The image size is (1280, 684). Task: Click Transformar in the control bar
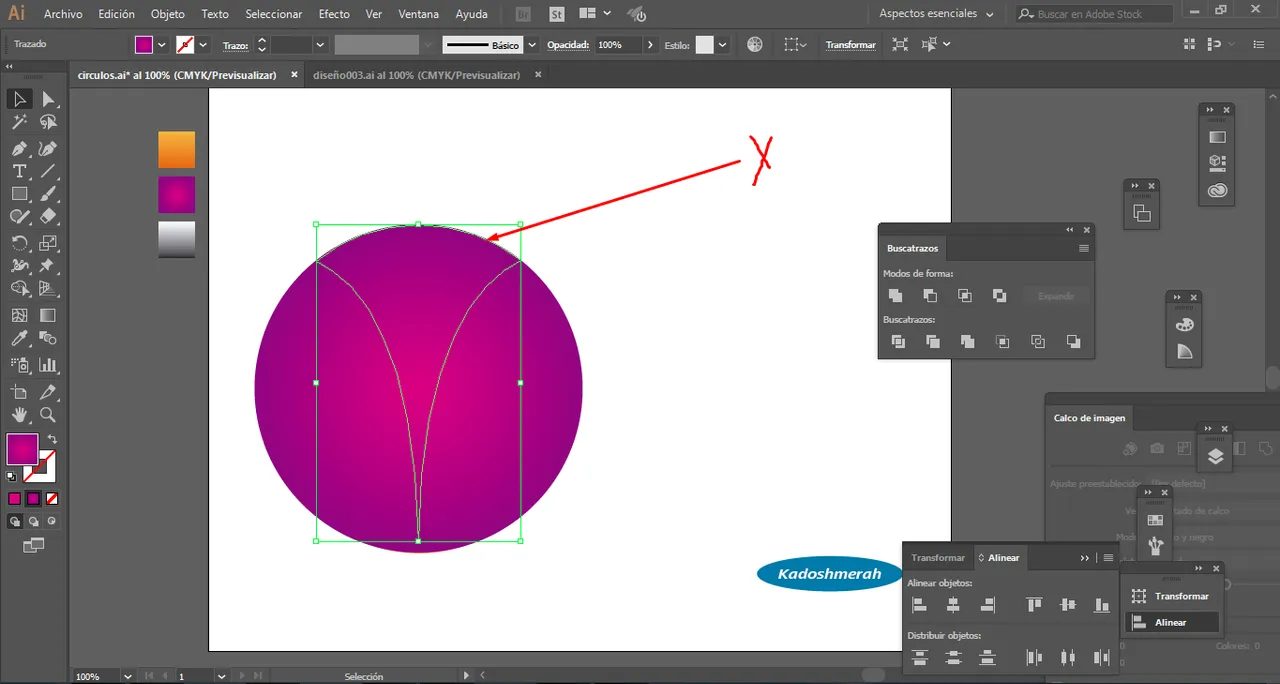pos(850,45)
